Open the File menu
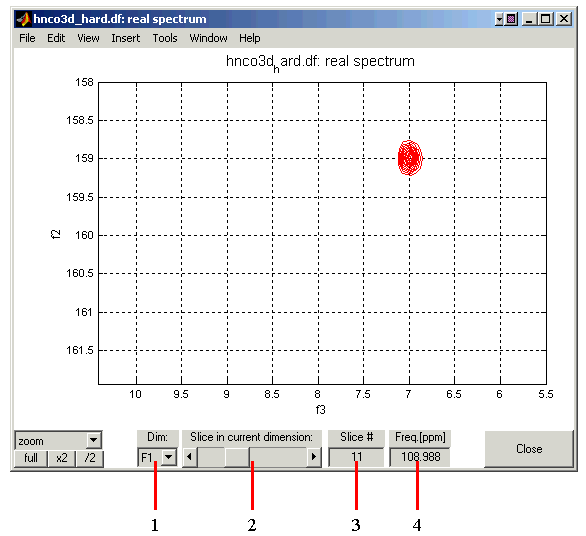The width and height of the screenshot is (586, 536). point(27,38)
